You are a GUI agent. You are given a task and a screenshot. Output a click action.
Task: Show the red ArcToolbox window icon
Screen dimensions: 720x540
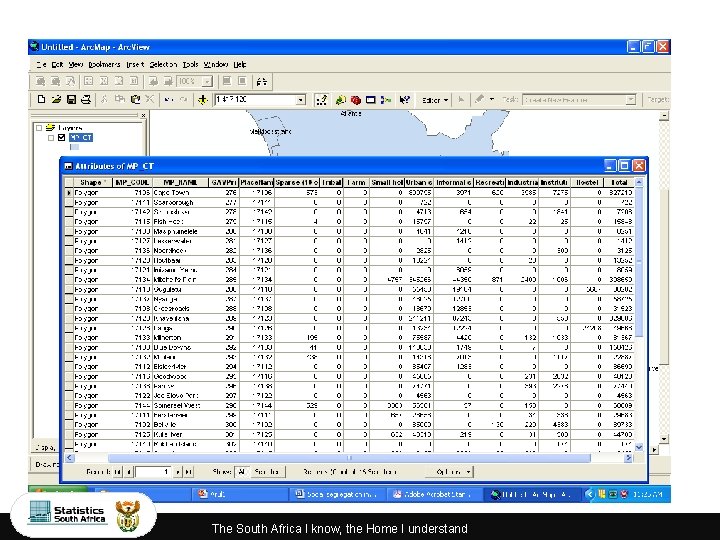tap(355, 100)
